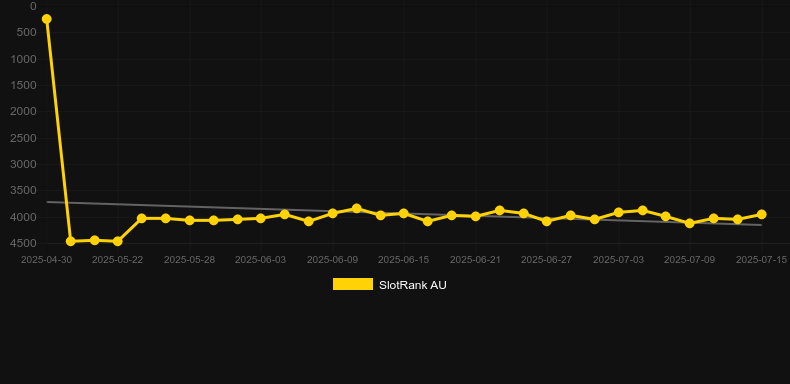This screenshot has height=384, width=790.
Task: Click the 3500 y-axis label
Action: [24, 190]
